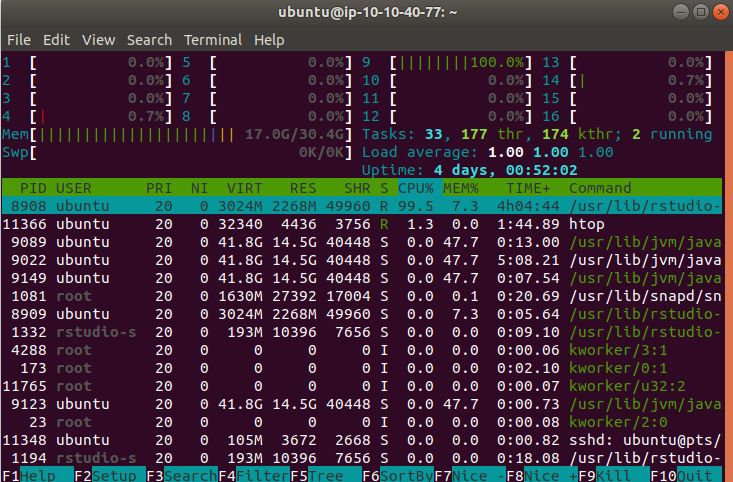Image resolution: width=733 pixels, height=482 pixels.
Task: Click the Load average readout
Action: (x=488, y=152)
